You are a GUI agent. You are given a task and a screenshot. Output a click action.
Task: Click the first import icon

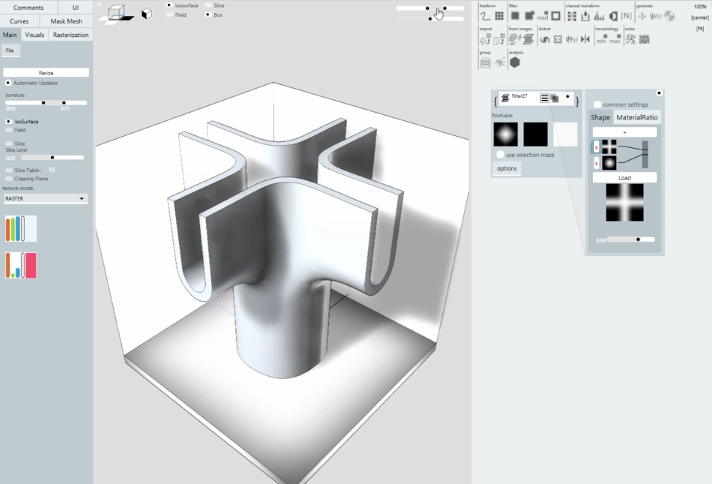click(x=485, y=40)
